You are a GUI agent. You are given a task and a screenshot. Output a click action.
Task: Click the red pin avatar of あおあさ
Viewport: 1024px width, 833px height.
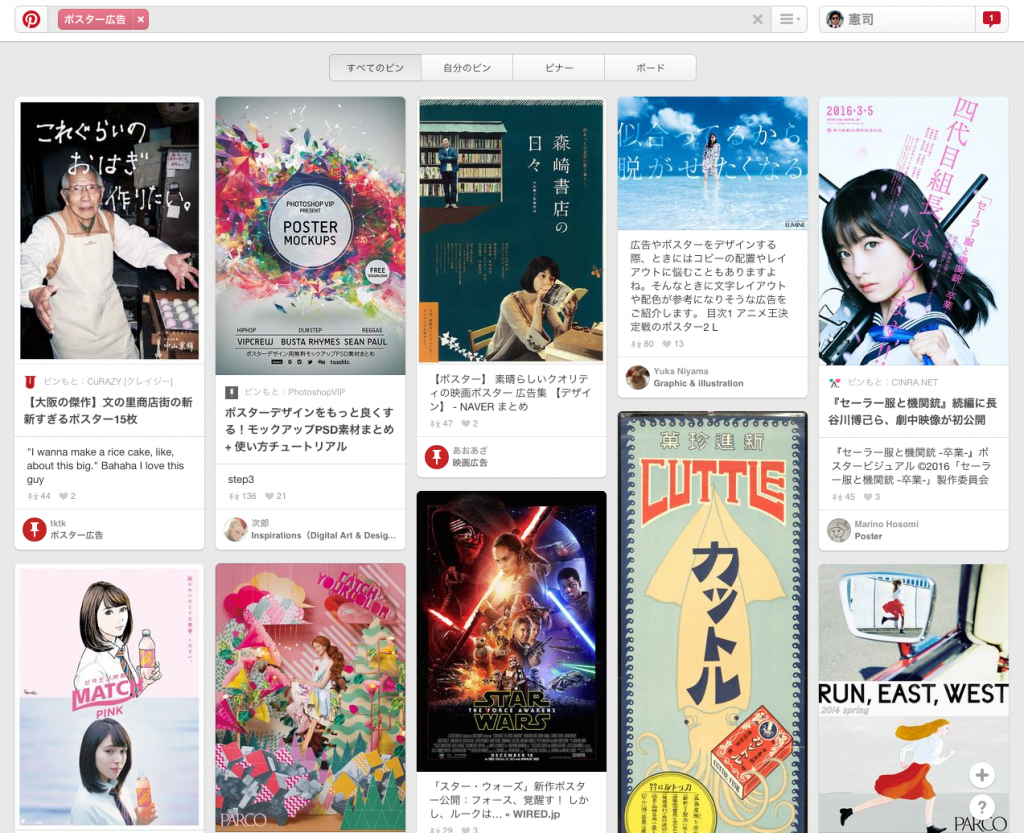point(437,457)
